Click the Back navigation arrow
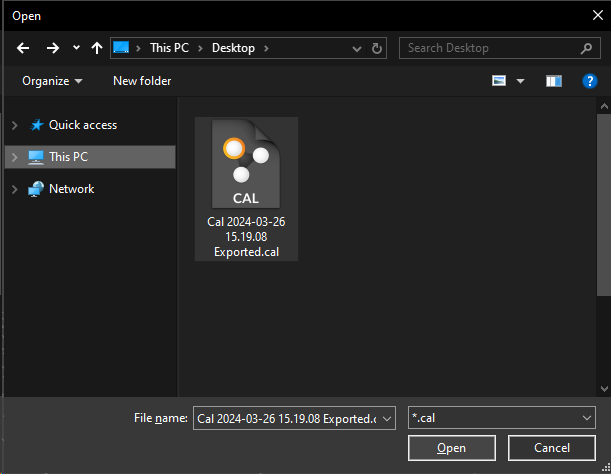 click(23, 48)
